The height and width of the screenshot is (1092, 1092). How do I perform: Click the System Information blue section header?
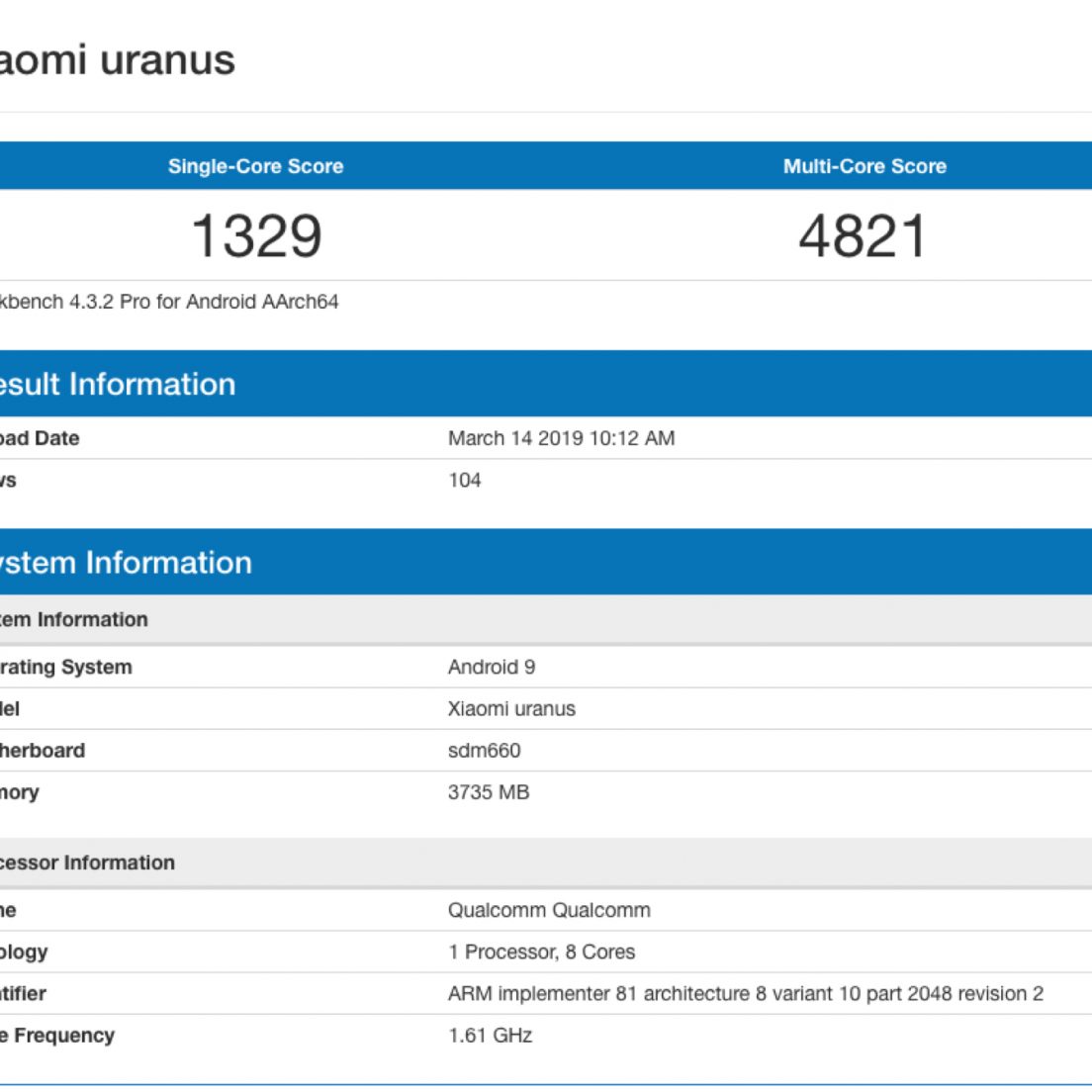(125, 562)
